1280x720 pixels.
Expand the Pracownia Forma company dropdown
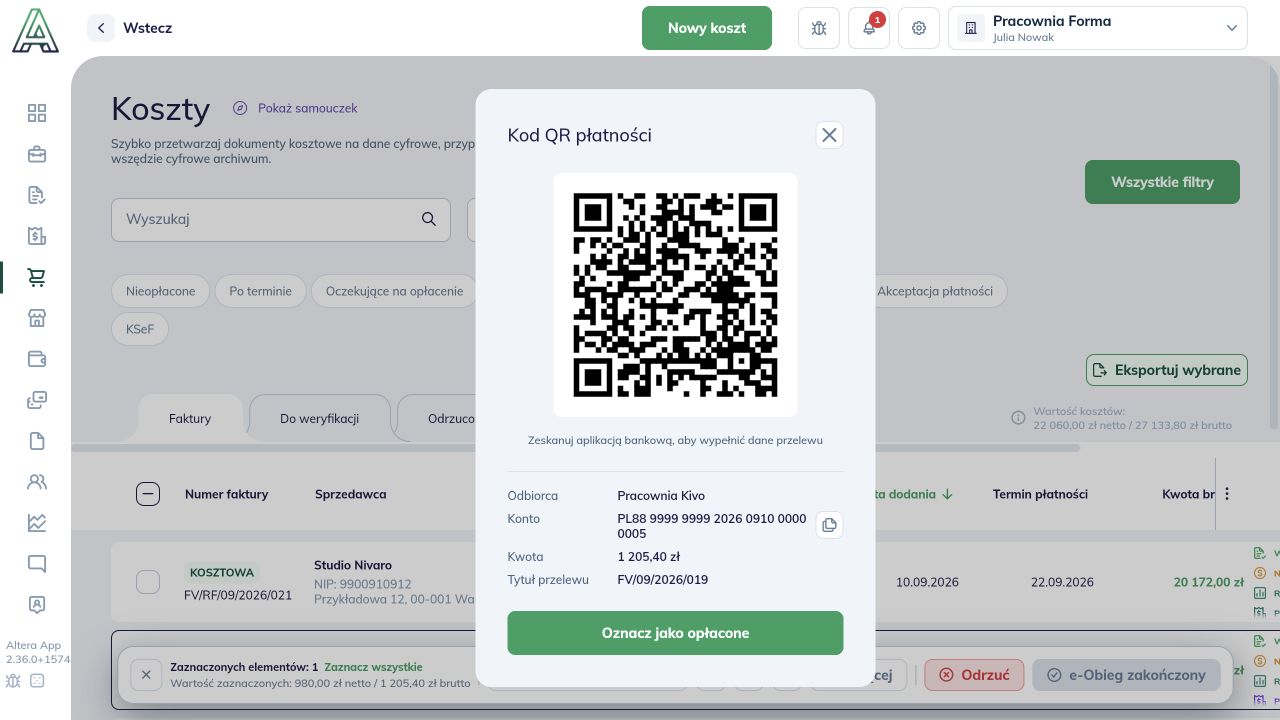click(x=1098, y=28)
